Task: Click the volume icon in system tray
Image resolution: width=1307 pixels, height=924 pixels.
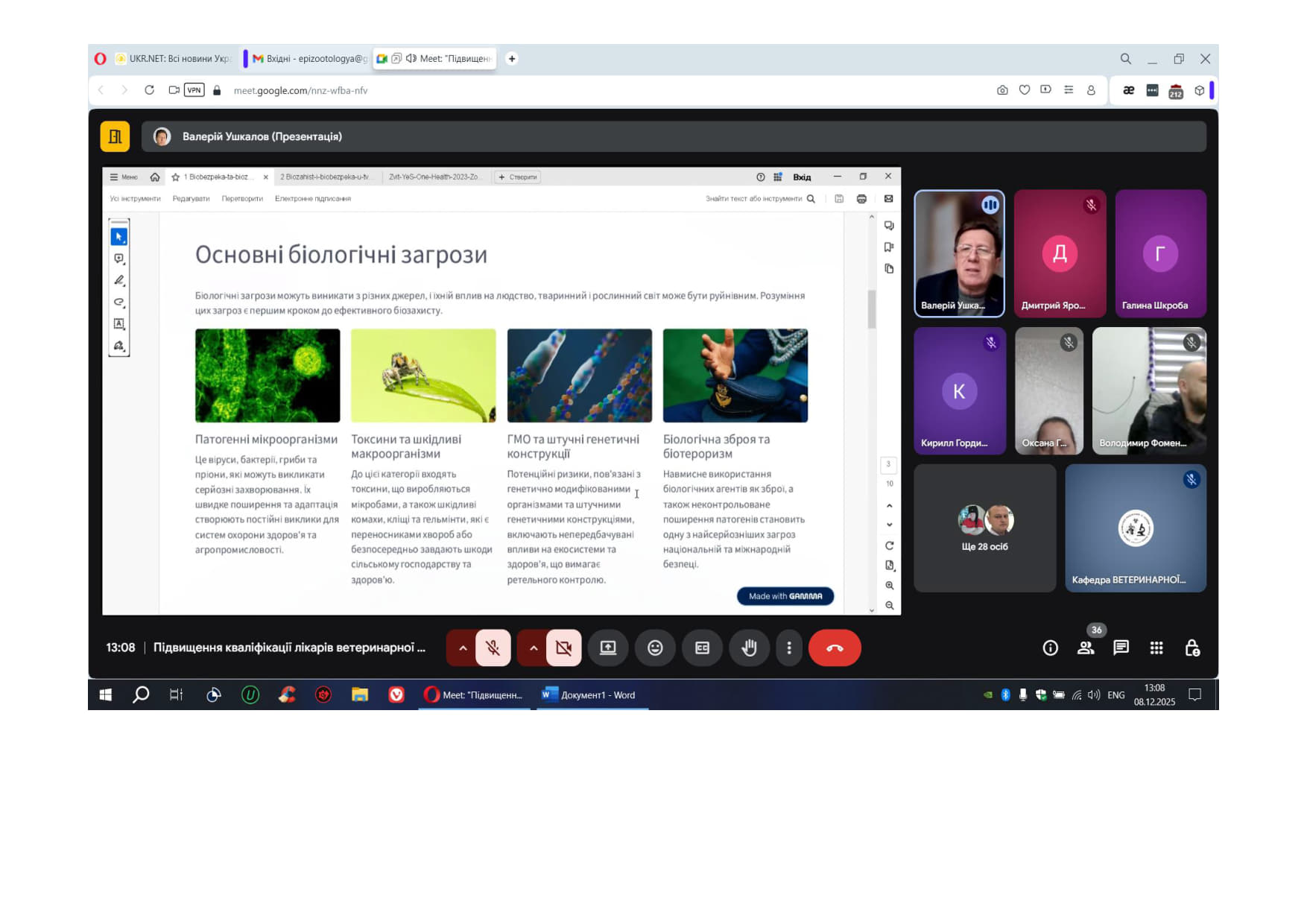Action: 1093,695
